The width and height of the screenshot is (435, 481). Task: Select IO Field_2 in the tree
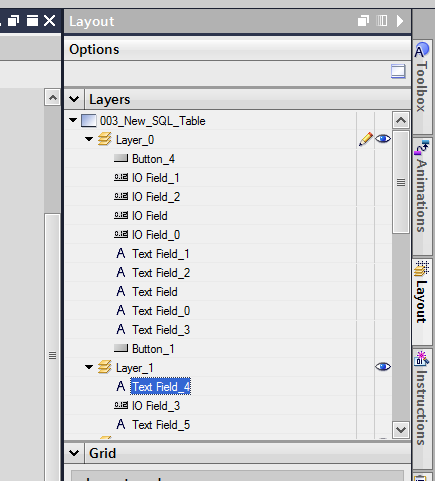pyautogui.click(x=156, y=197)
